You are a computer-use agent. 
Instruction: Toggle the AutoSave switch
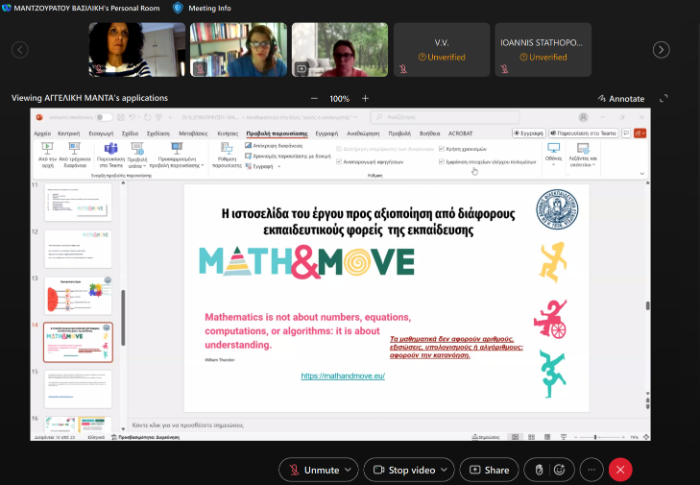click(104, 117)
